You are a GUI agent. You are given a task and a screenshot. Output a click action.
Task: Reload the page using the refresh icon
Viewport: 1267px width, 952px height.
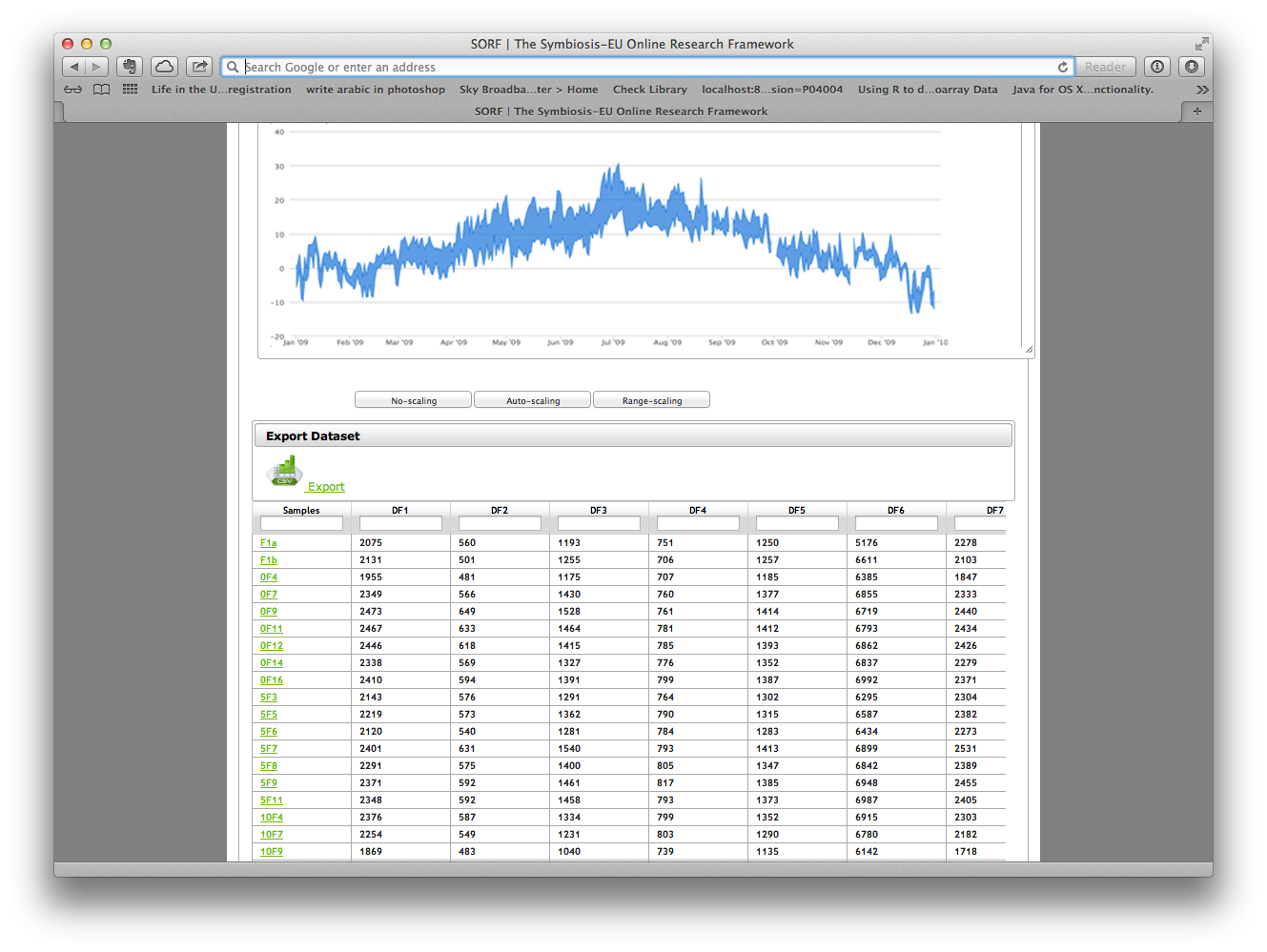point(1063,67)
